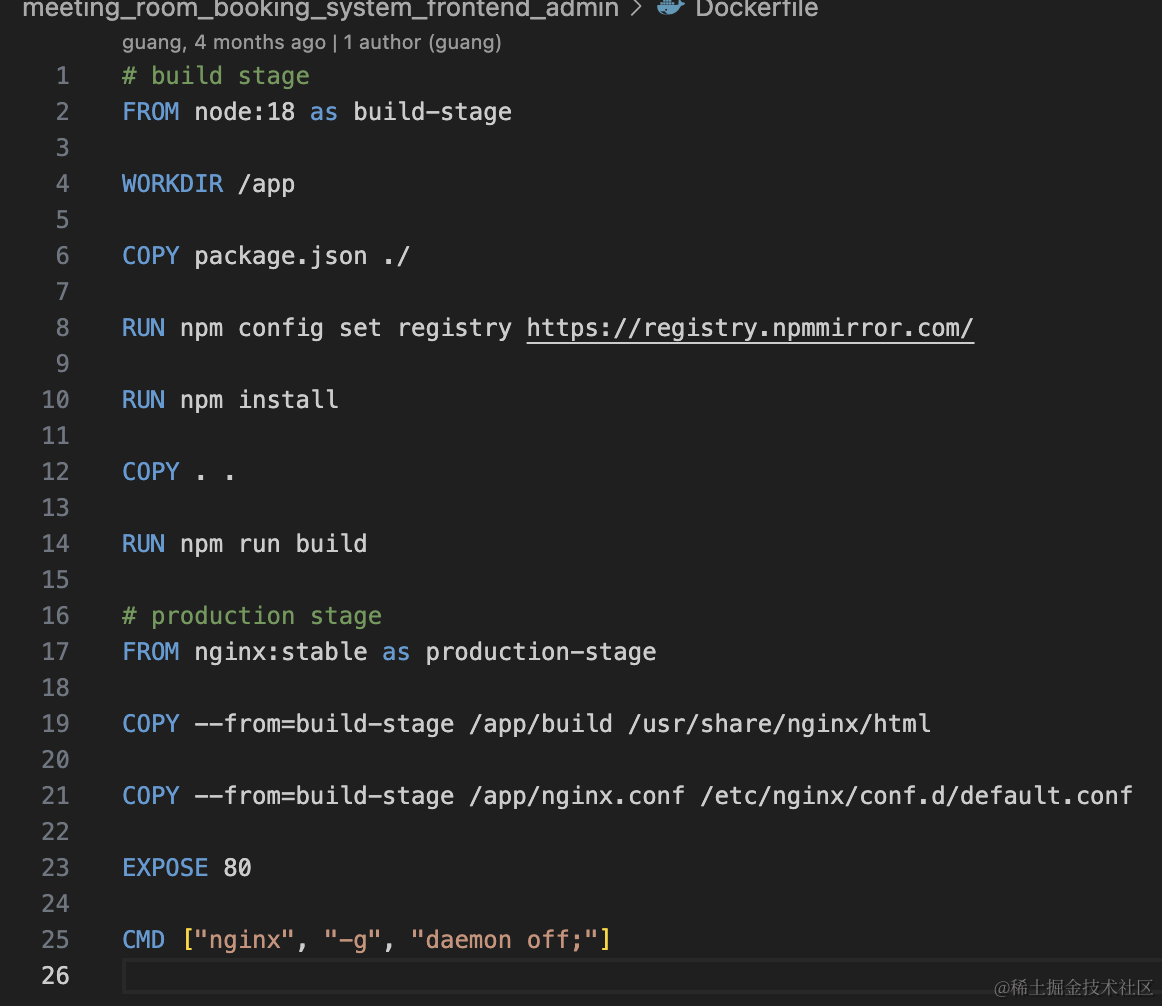
Task: Click WORKDIR instruction on line 4
Action: pyautogui.click(x=173, y=184)
